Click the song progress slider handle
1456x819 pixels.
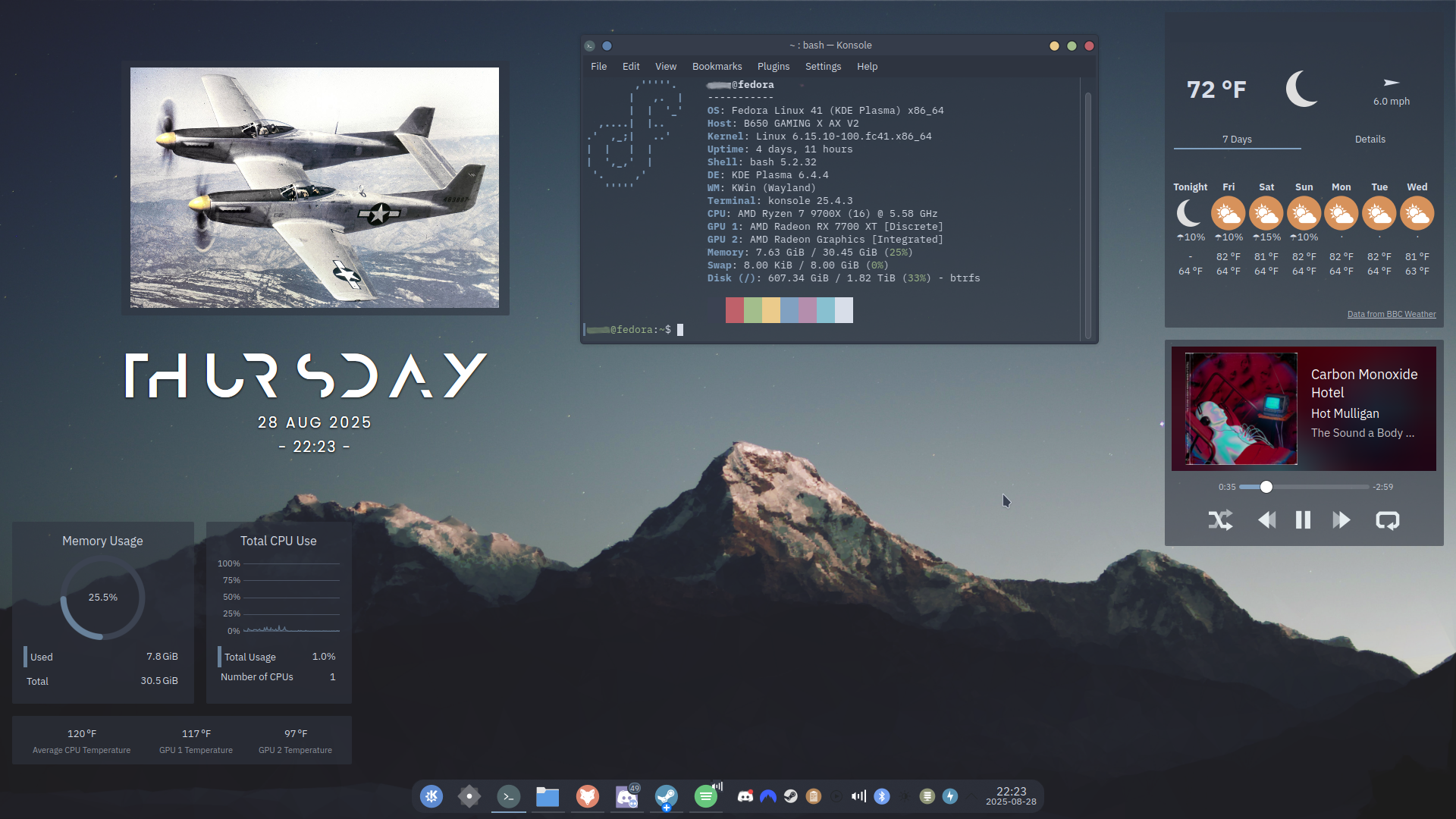pyautogui.click(x=1266, y=487)
